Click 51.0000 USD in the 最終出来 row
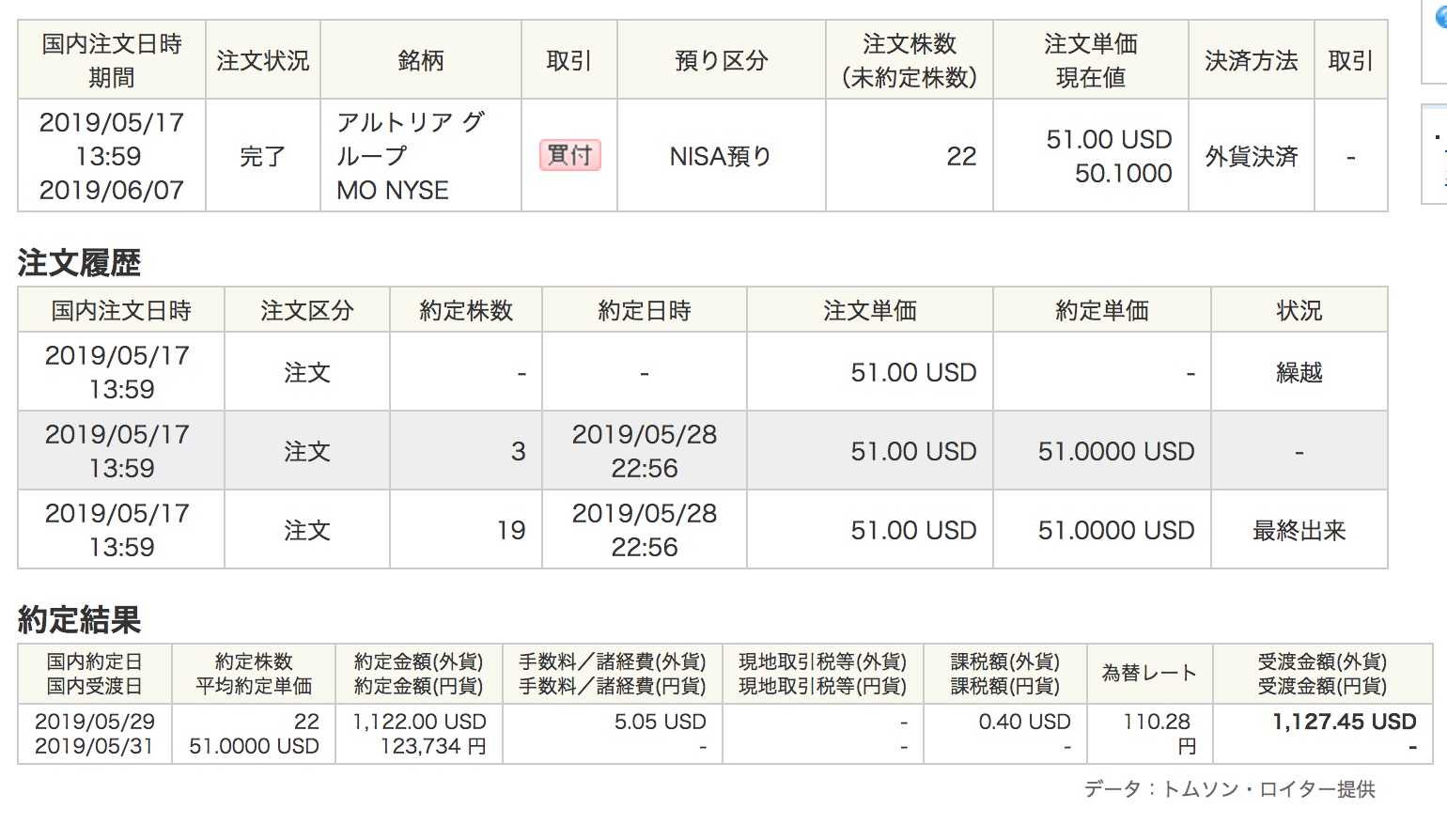The height and width of the screenshot is (840, 1447). click(x=1116, y=531)
